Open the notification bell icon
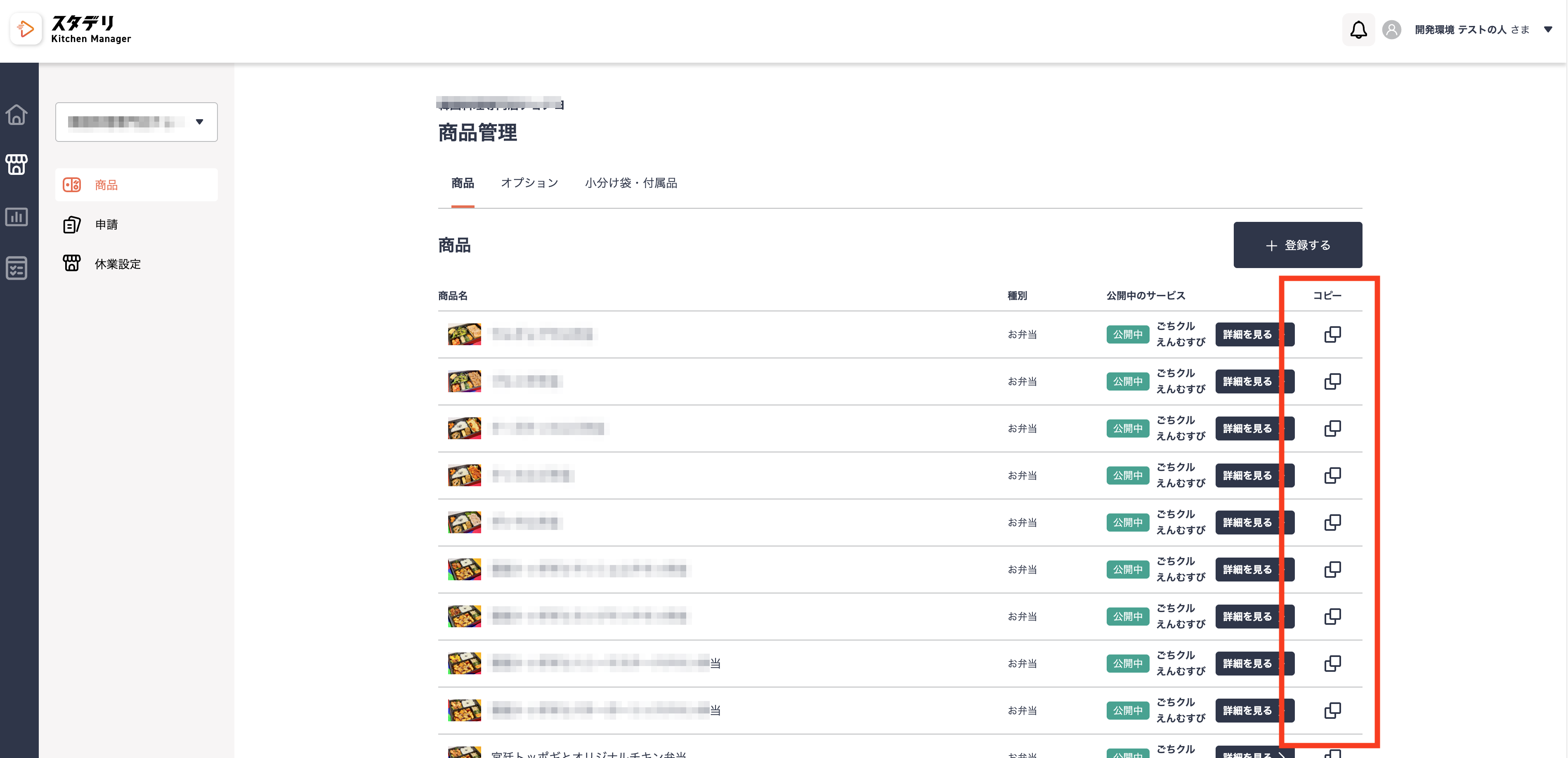Screen dimensions: 1568x758 pyautogui.click(x=1358, y=29)
